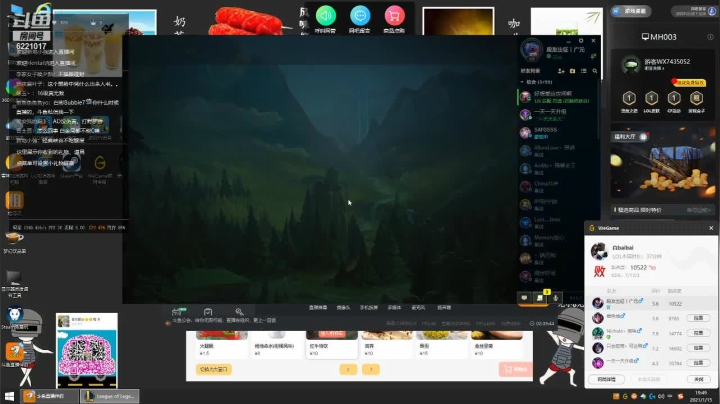Image resolution: width=720 pixels, height=404 pixels.
Task: Open friend search magnifier icon
Action: coord(595,71)
